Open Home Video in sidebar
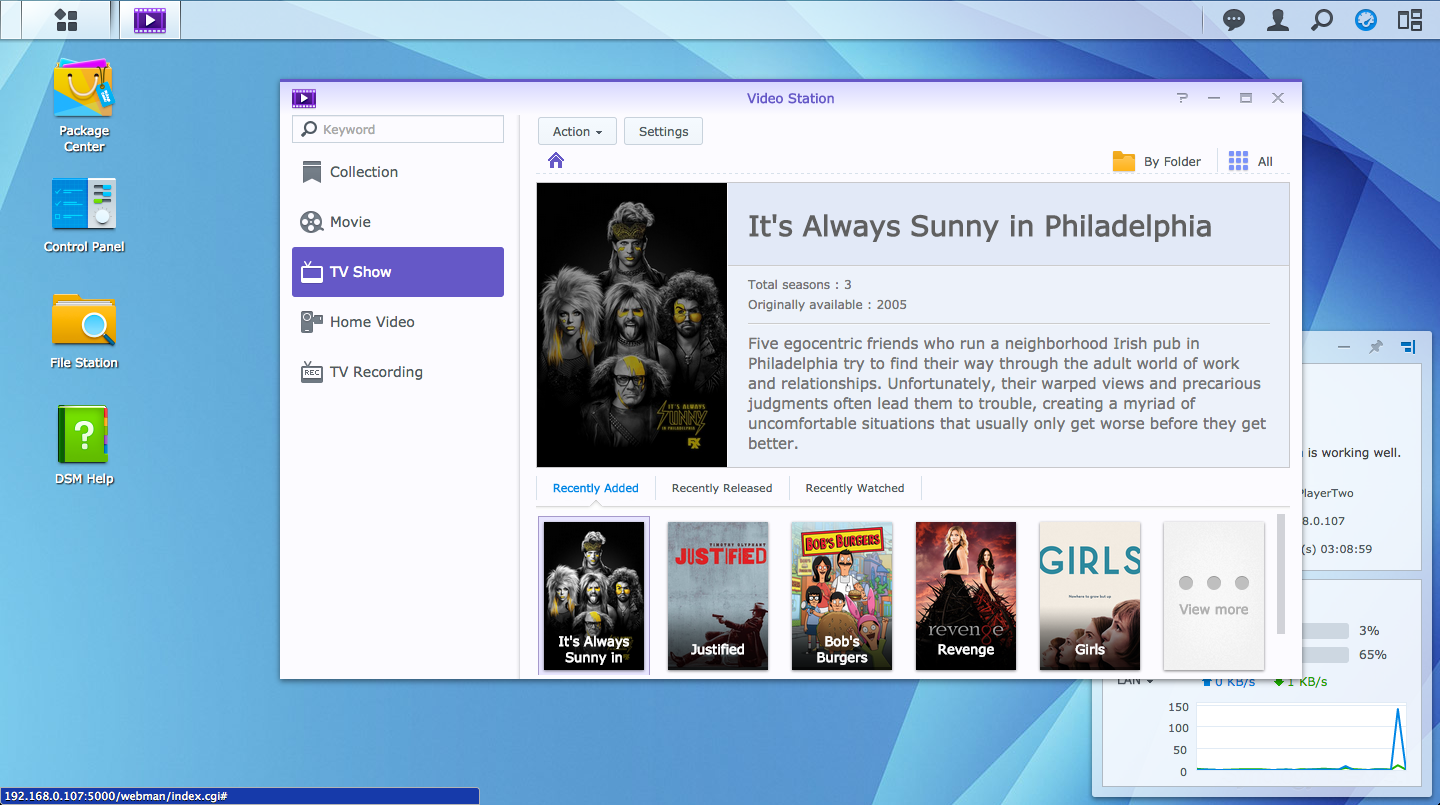The width and height of the screenshot is (1440, 805). click(x=398, y=322)
